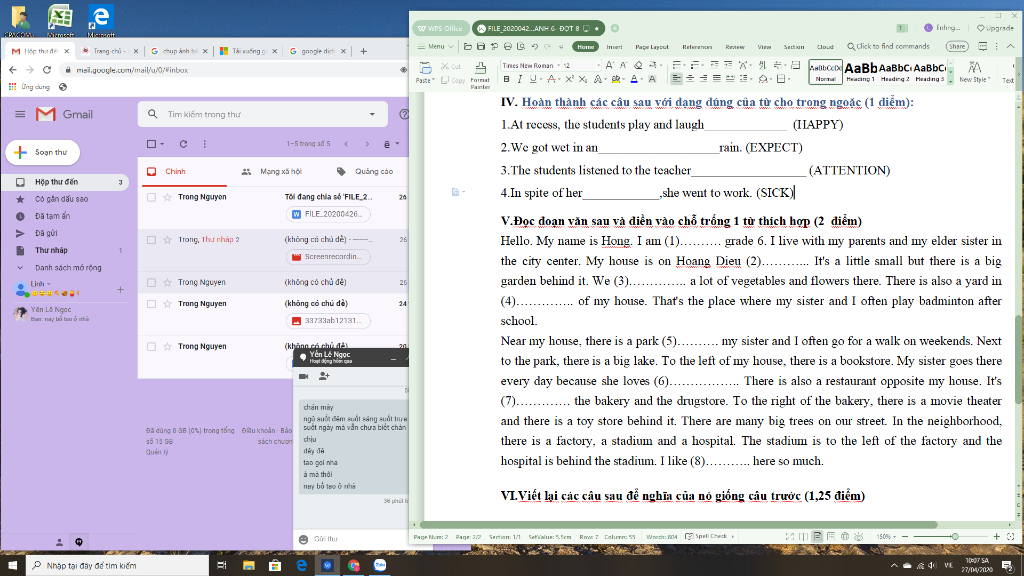
Task: Click the 'Soạn thư' compose button
Action: [43, 152]
